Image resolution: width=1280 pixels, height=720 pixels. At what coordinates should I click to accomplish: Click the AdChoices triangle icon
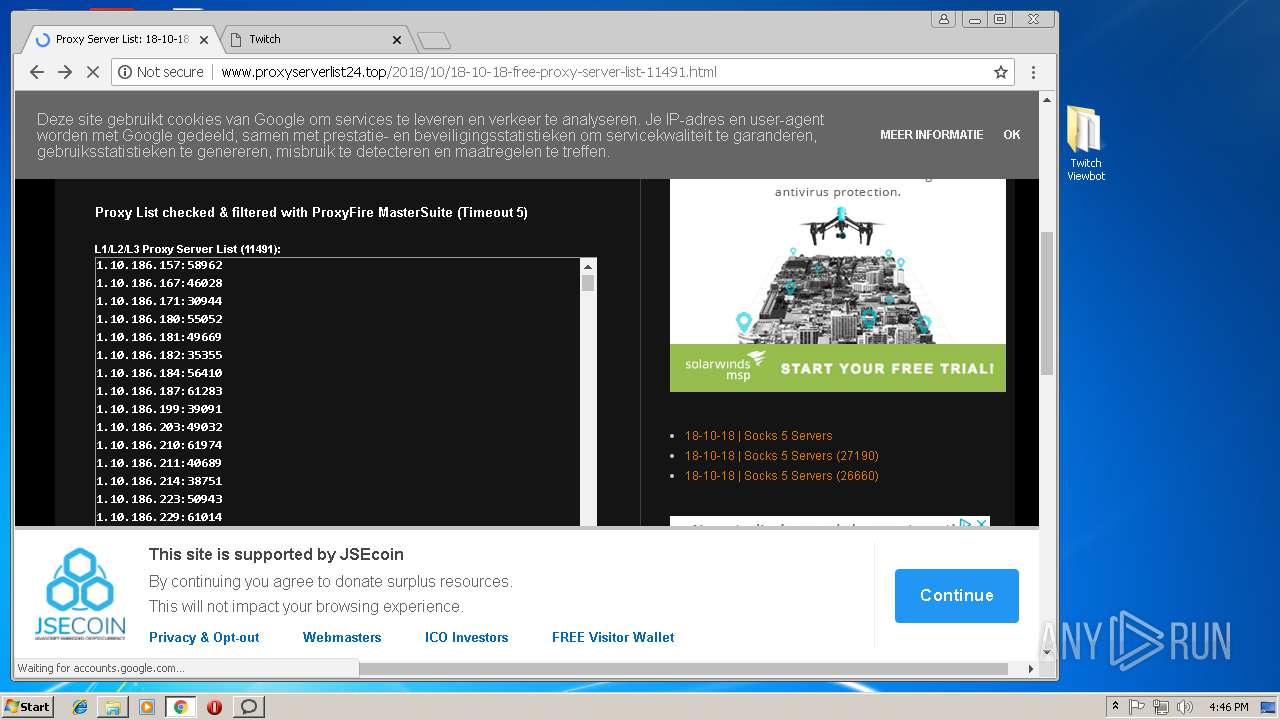pos(965,523)
